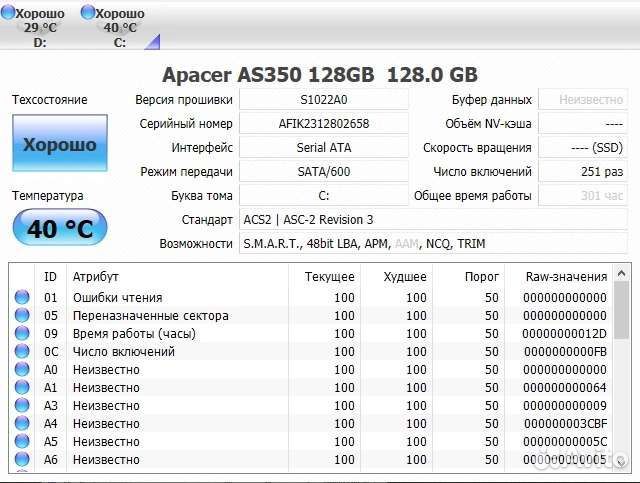Click the SATA/600 transfer mode field
The image size is (640, 483).
(324, 171)
